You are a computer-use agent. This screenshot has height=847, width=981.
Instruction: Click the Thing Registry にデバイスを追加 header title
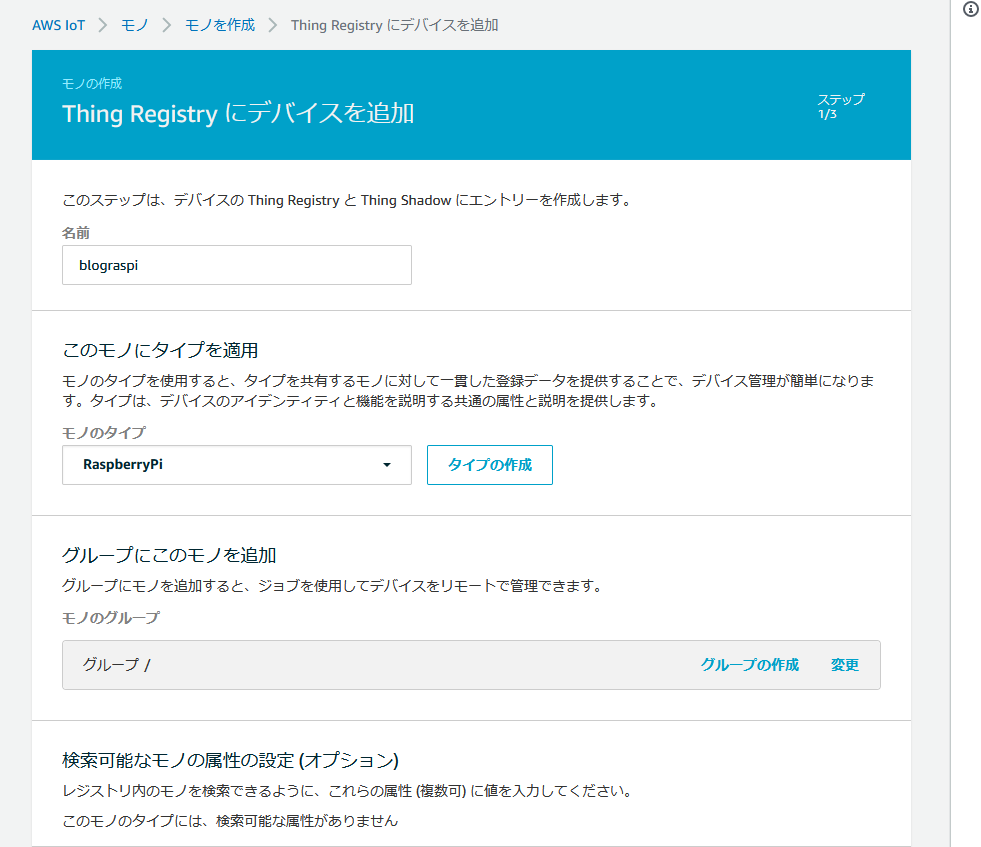tap(238, 114)
